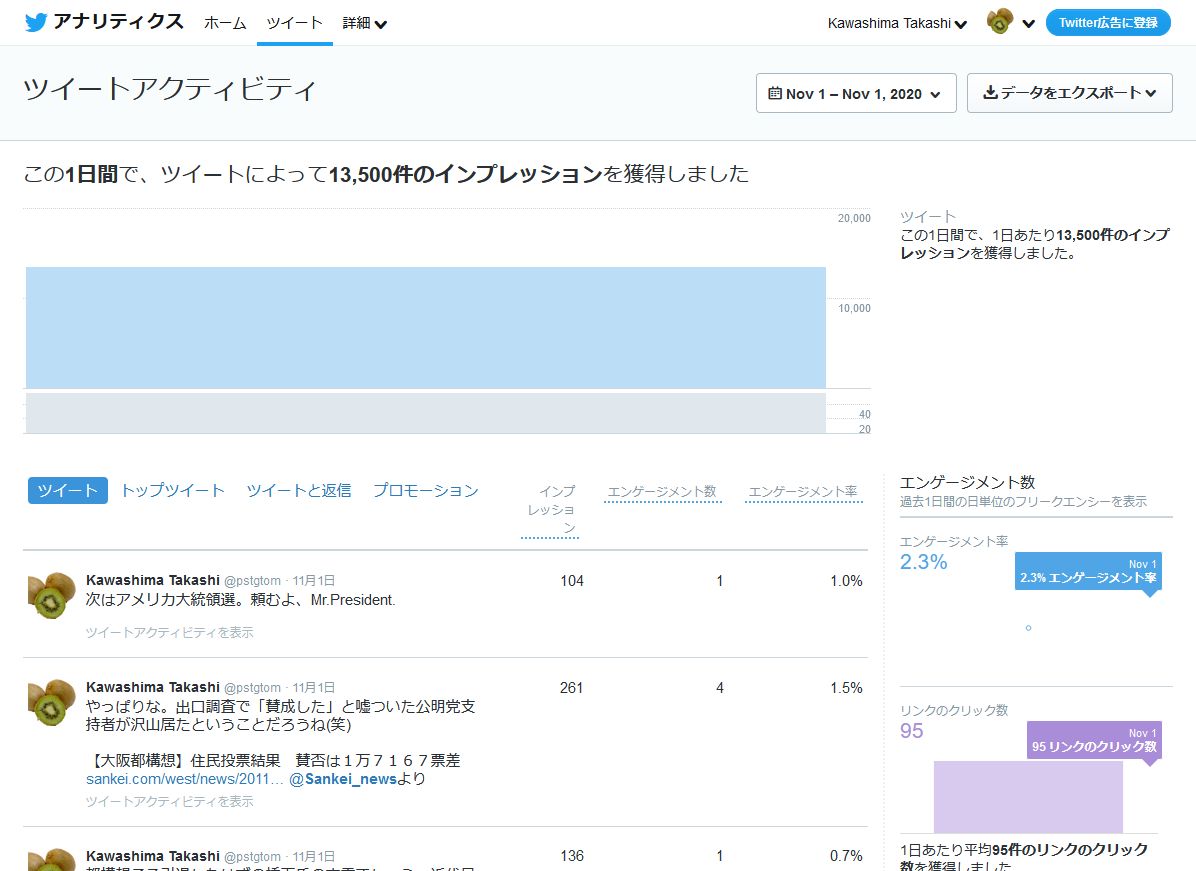The height and width of the screenshot is (871, 1196).
Task: Click the 95 リンクのクリック数 tooltip
Action: [x=1095, y=740]
